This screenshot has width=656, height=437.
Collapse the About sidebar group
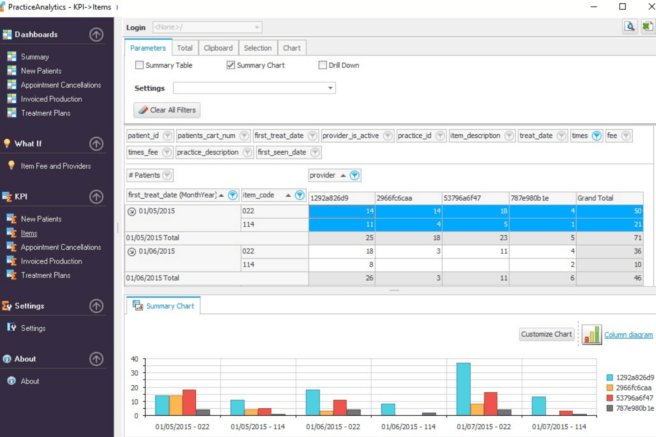(x=96, y=359)
